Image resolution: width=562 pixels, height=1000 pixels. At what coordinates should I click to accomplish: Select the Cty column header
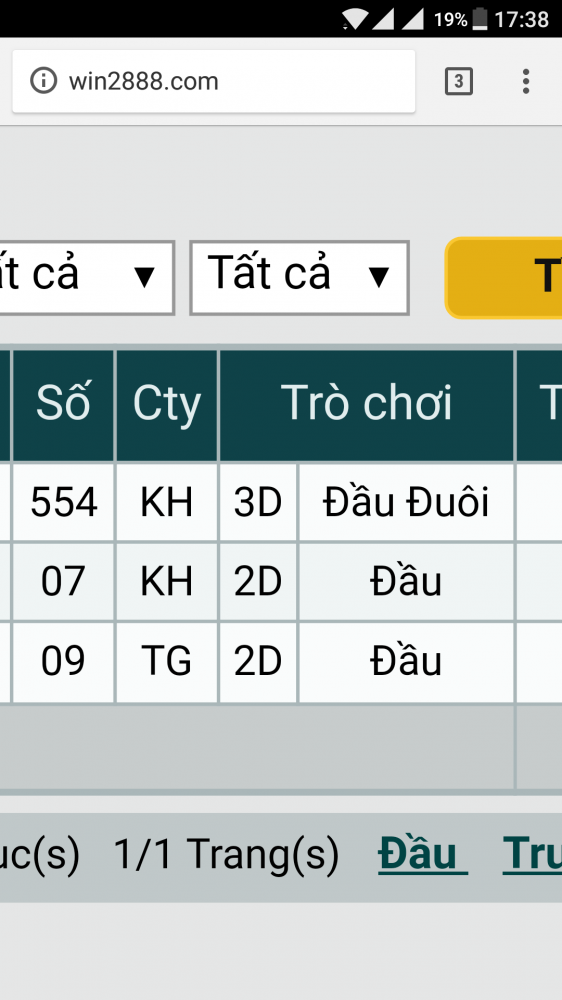tap(166, 404)
